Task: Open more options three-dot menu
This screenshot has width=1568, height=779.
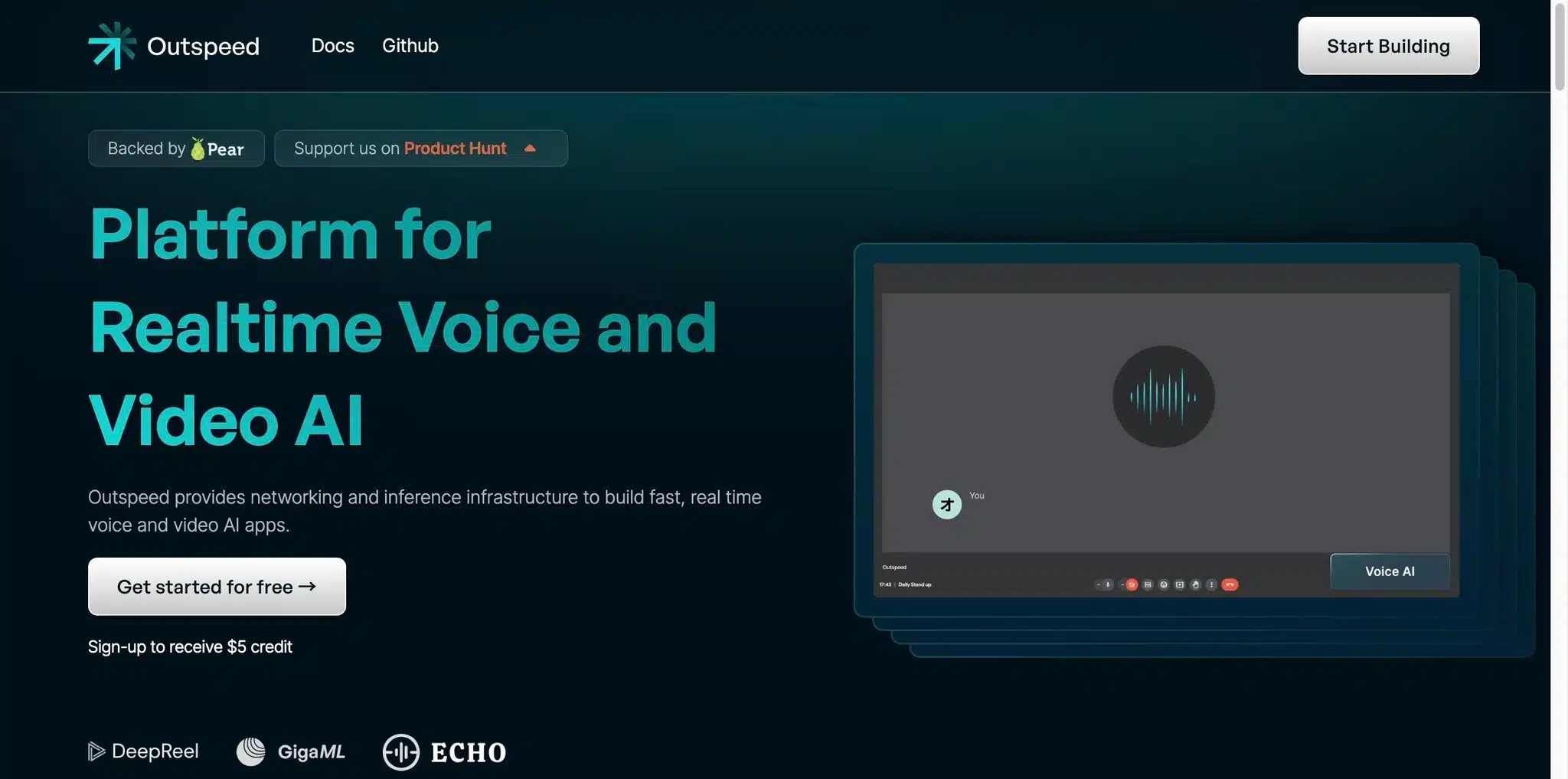Action: click(1211, 584)
